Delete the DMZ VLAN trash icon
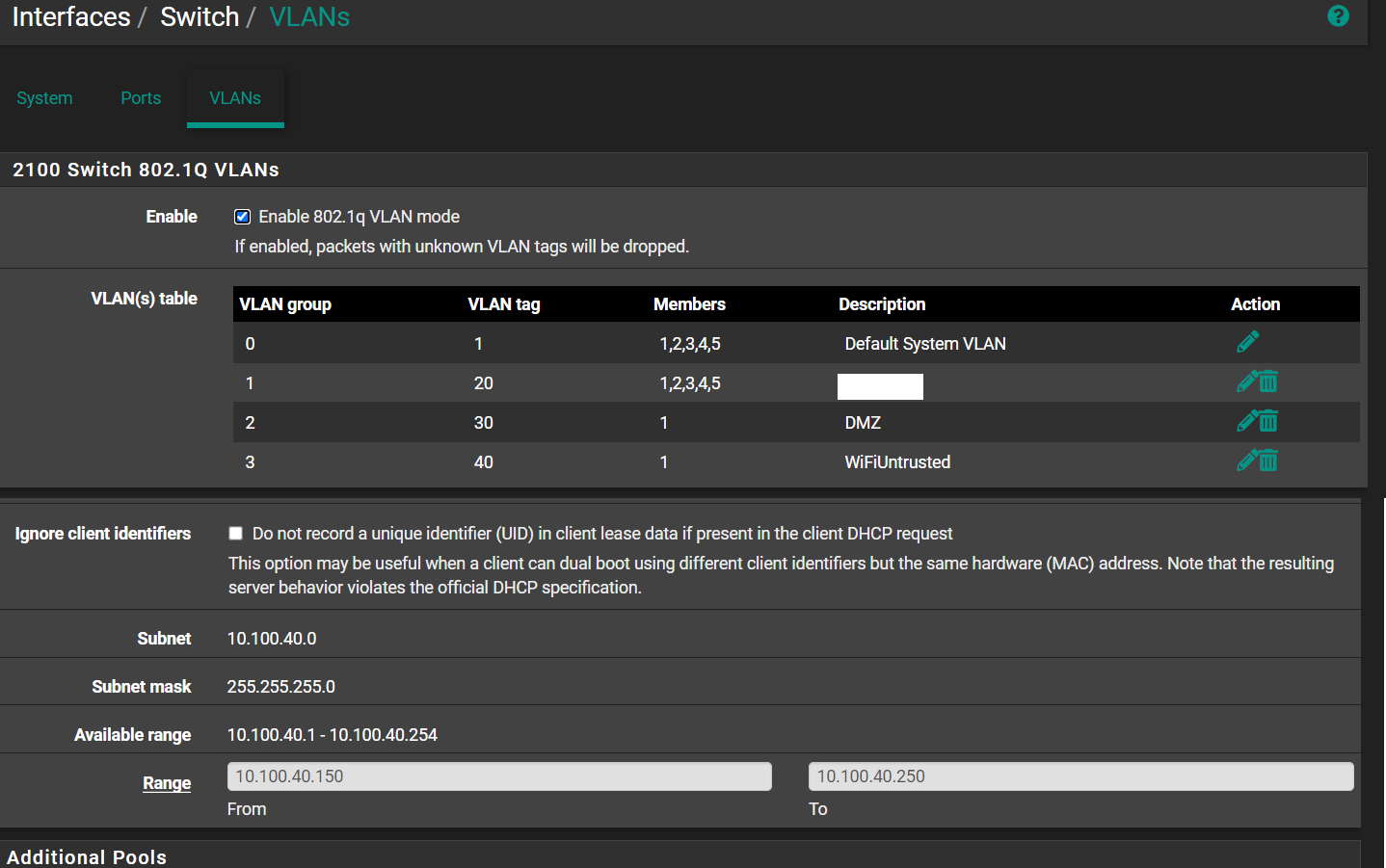 [x=1268, y=422]
